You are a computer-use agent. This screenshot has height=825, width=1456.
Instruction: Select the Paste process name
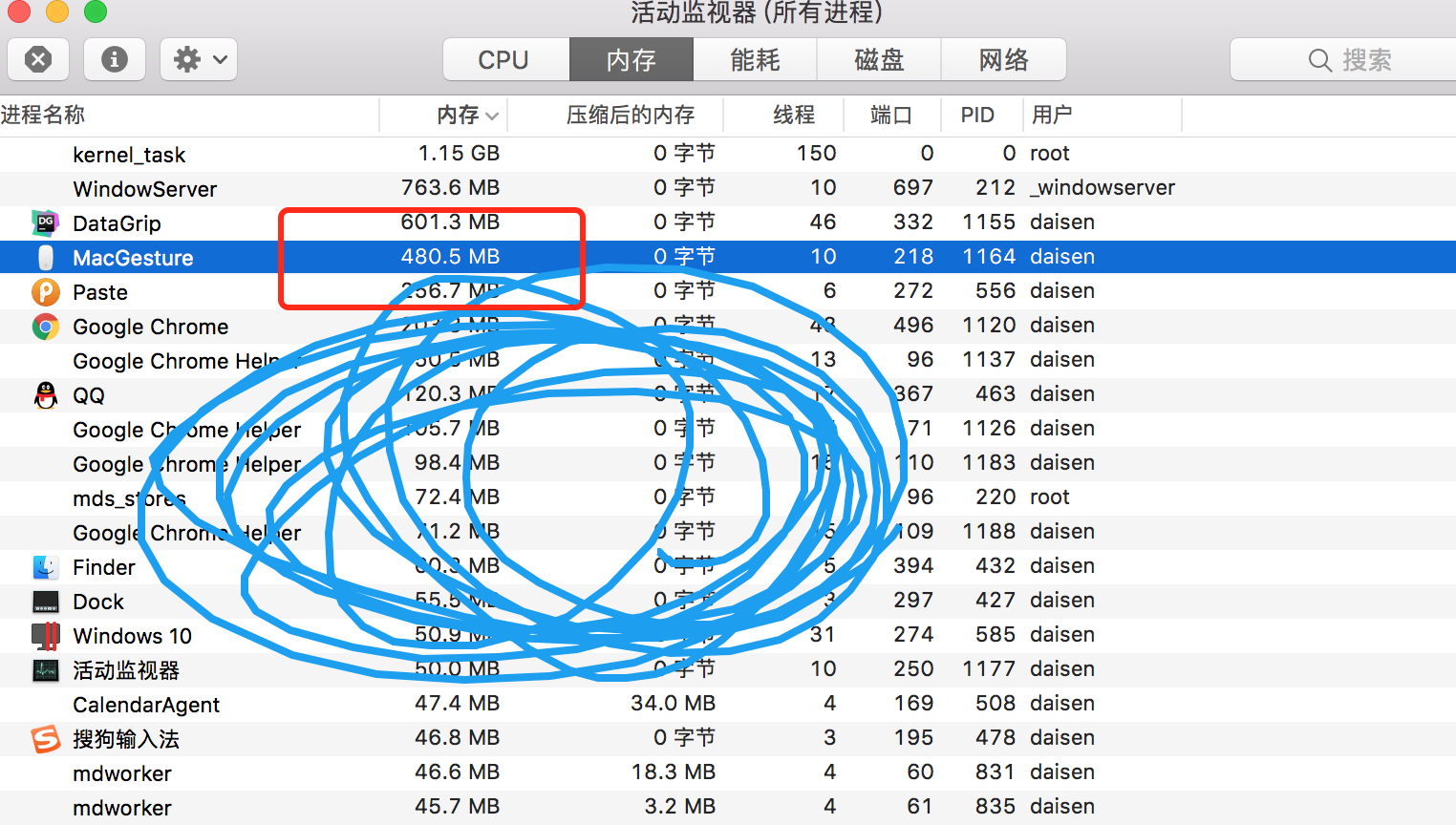pos(100,292)
